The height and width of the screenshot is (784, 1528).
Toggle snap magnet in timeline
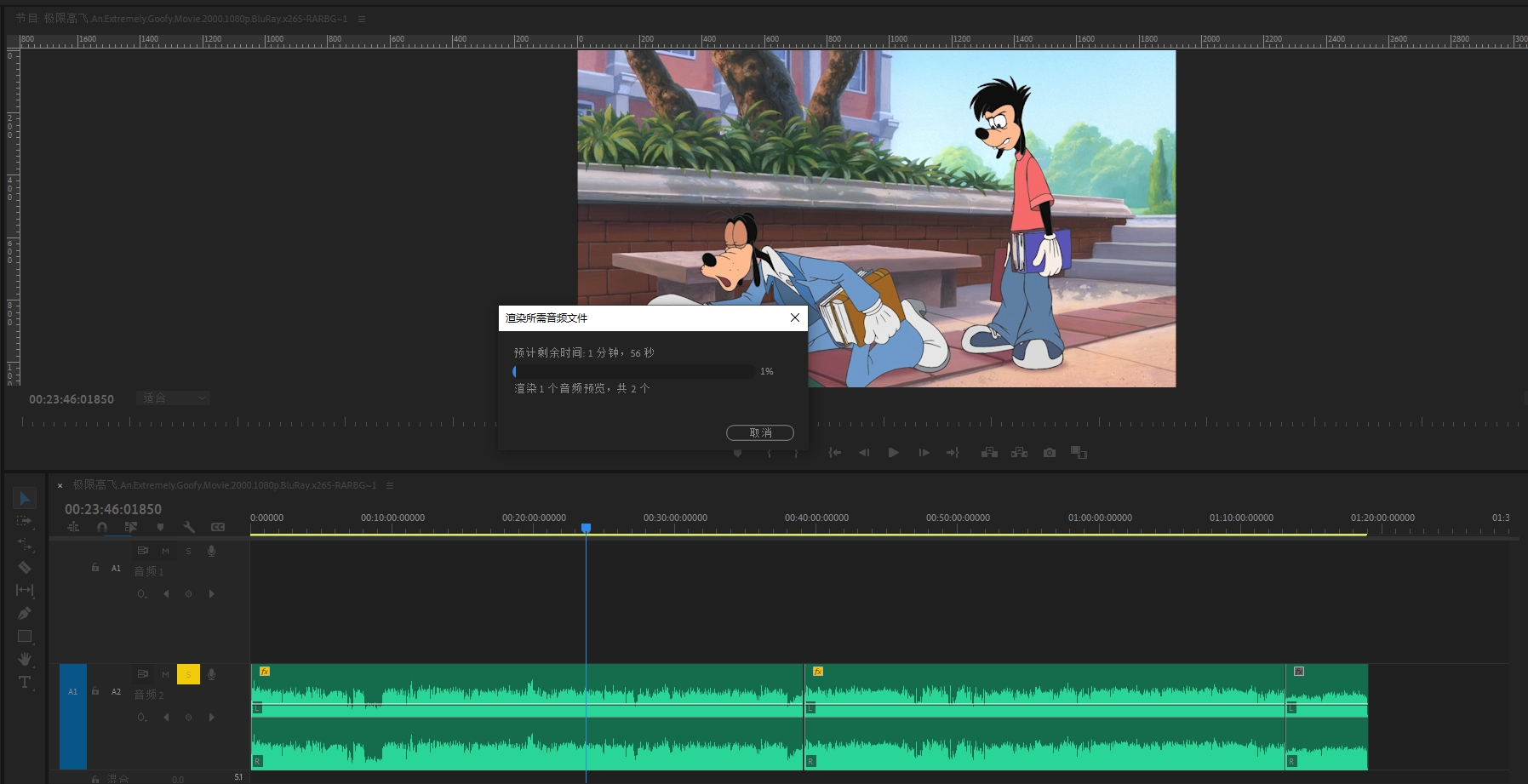102,527
